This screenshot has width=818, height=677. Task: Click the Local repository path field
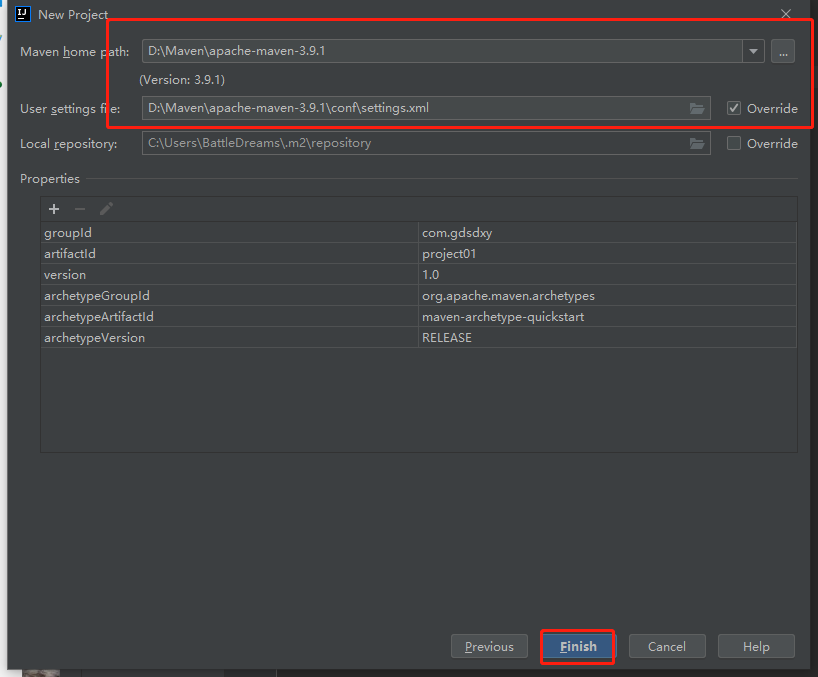point(426,143)
